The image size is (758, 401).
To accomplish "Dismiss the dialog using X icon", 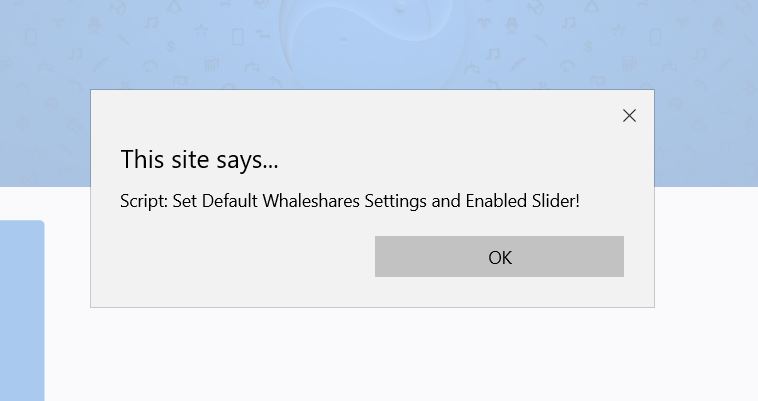I will [x=629, y=115].
